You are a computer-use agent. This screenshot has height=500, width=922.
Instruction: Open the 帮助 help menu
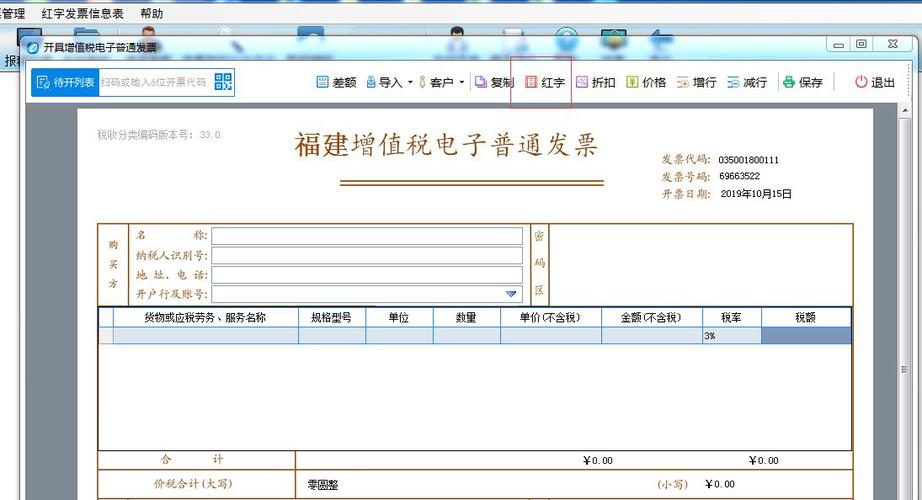(152, 14)
